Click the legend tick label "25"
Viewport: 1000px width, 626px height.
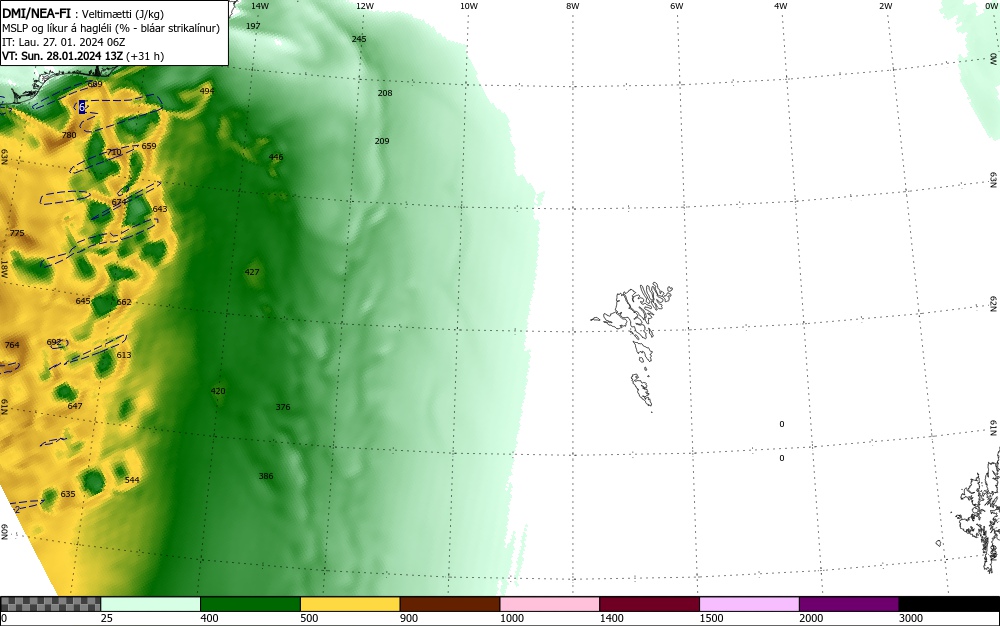pyautogui.click(x=107, y=618)
